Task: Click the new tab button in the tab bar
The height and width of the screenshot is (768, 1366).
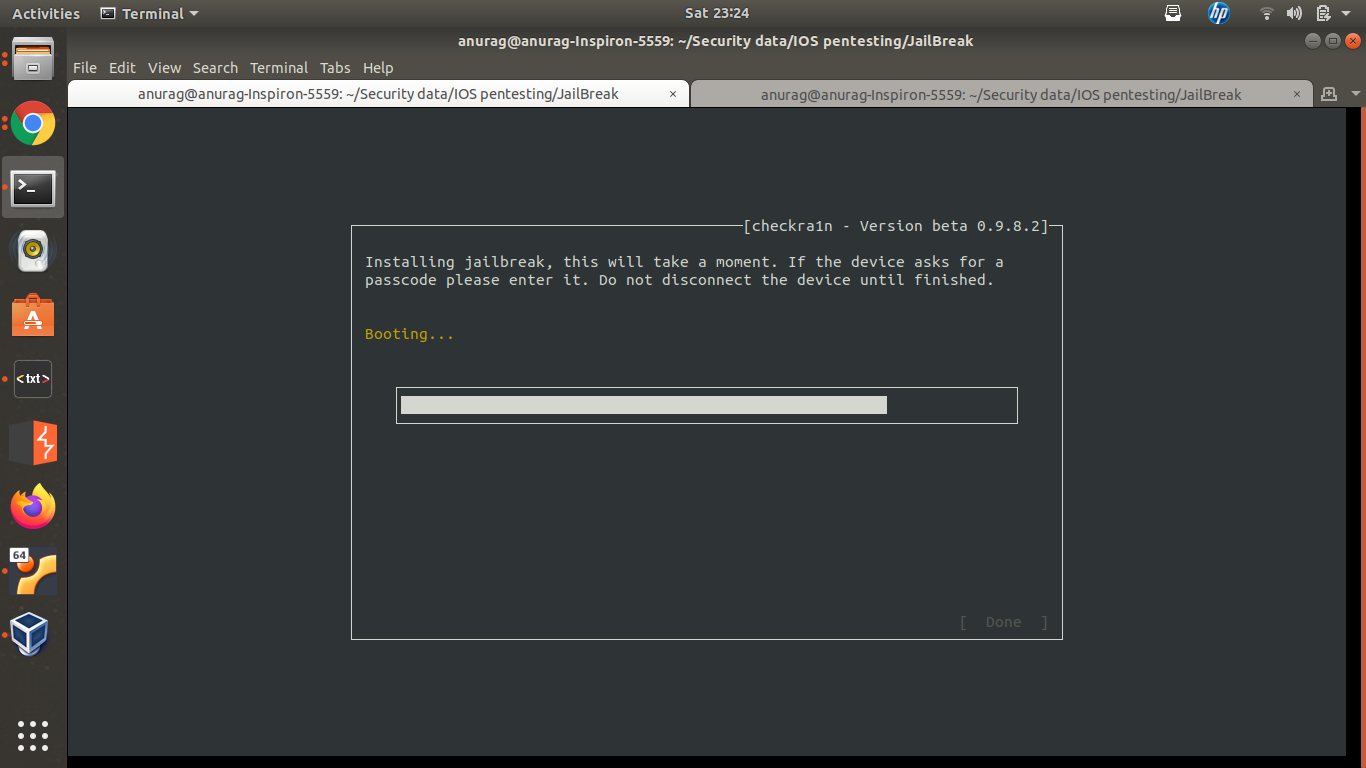Action: pos(1329,94)
